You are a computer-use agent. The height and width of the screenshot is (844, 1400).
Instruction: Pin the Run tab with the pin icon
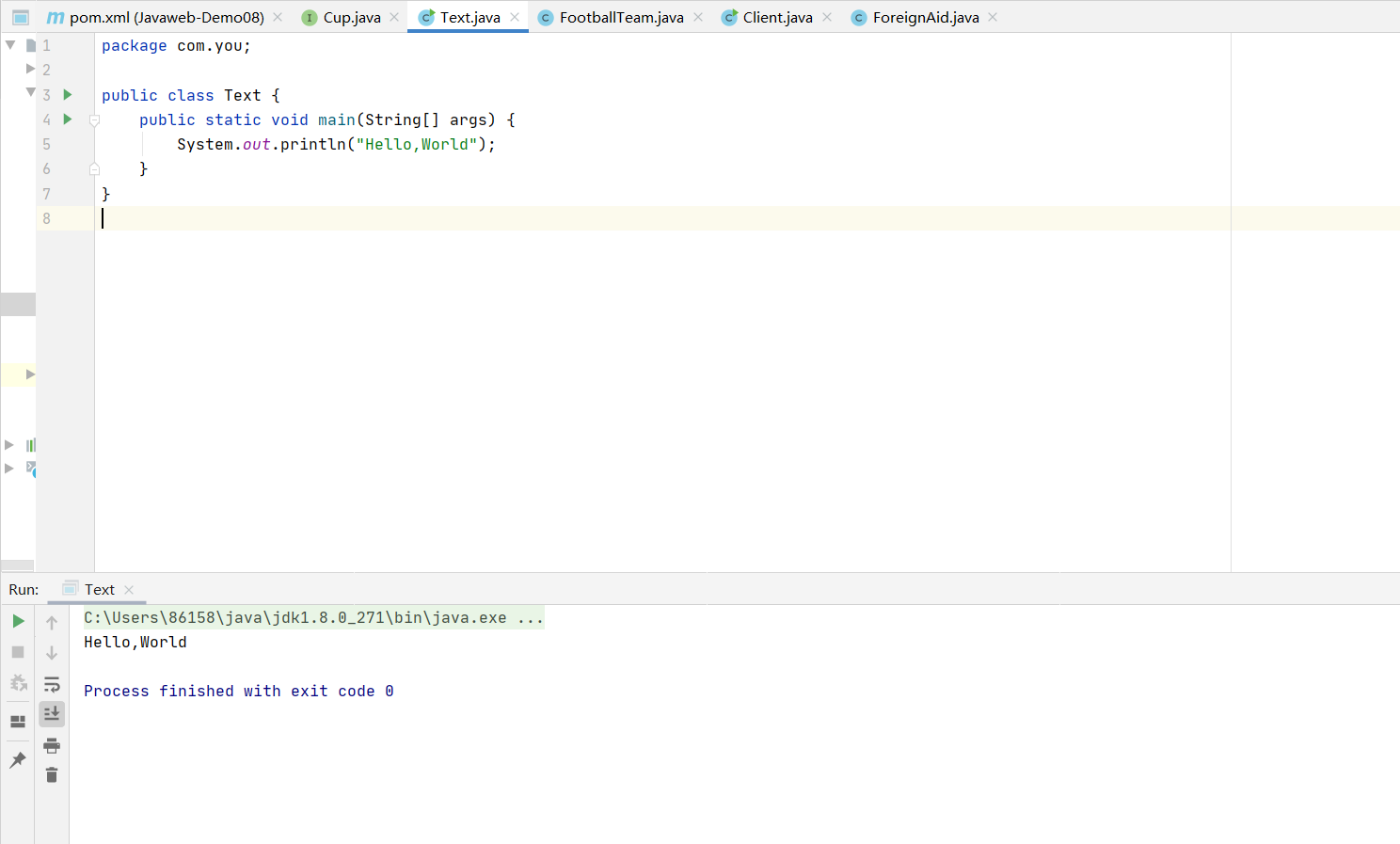[x=18, y=760]
